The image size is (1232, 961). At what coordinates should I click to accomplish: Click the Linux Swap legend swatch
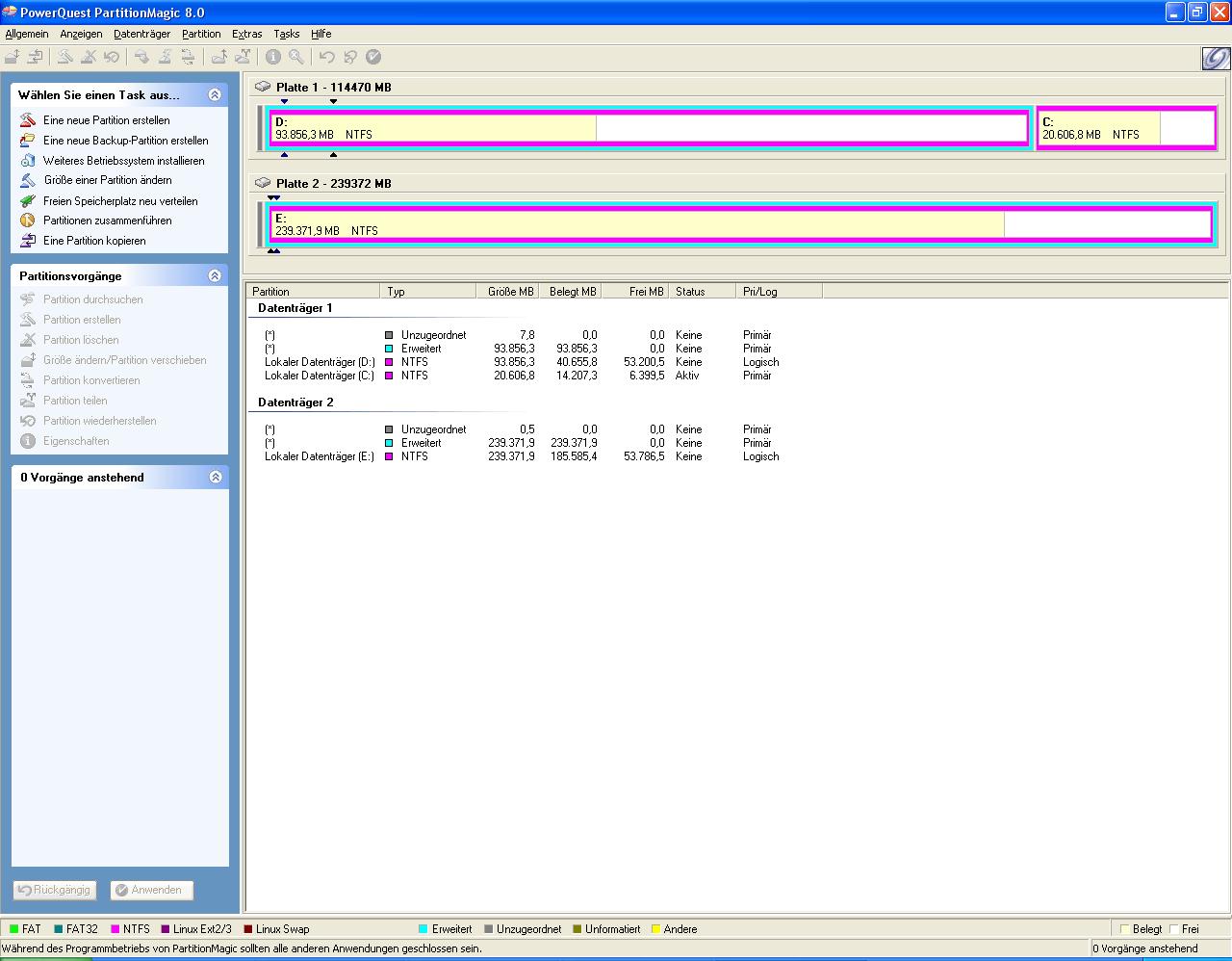(x=247, y=929)
